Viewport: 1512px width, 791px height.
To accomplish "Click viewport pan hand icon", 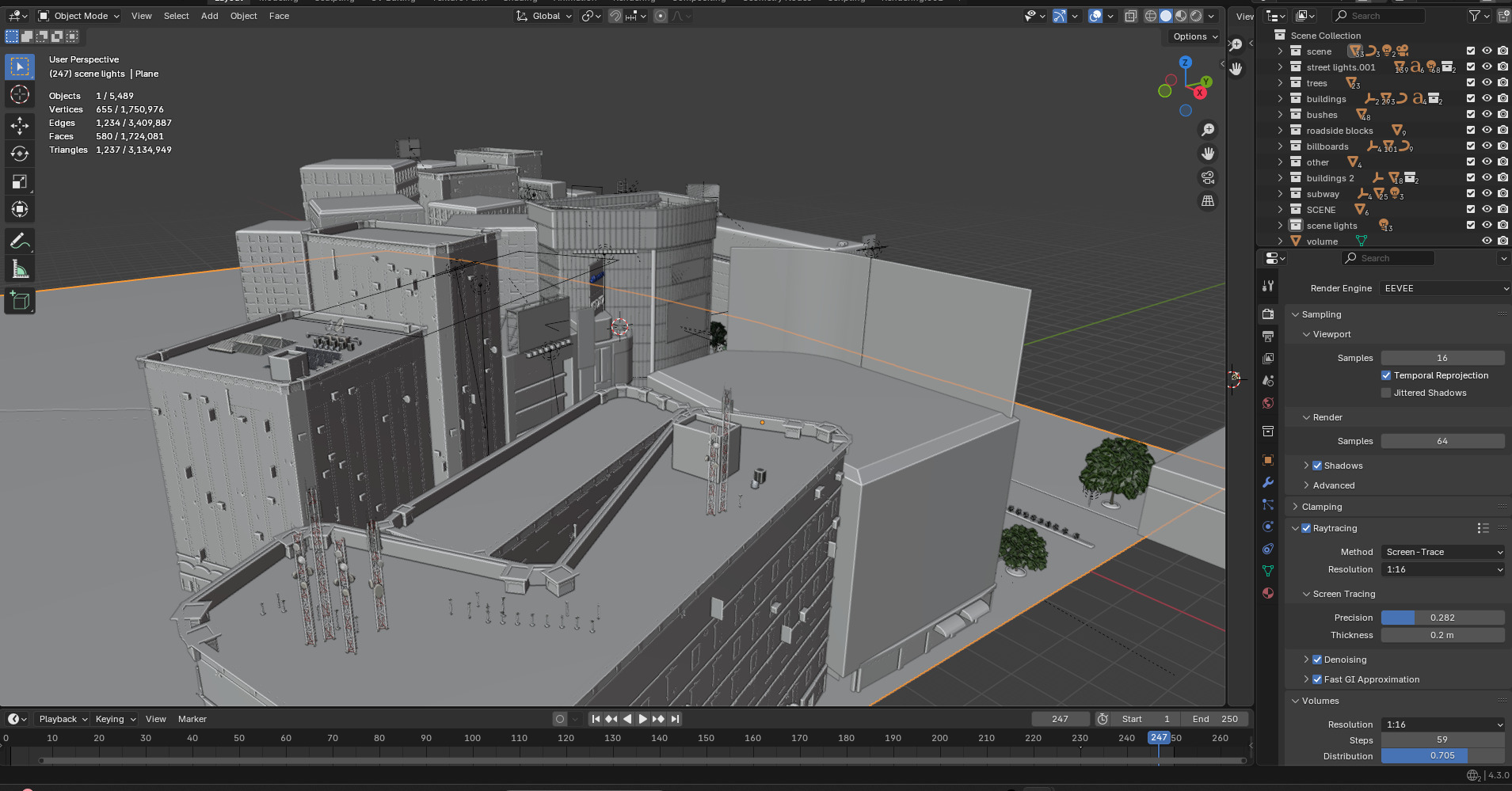I will pos(1208,154).
